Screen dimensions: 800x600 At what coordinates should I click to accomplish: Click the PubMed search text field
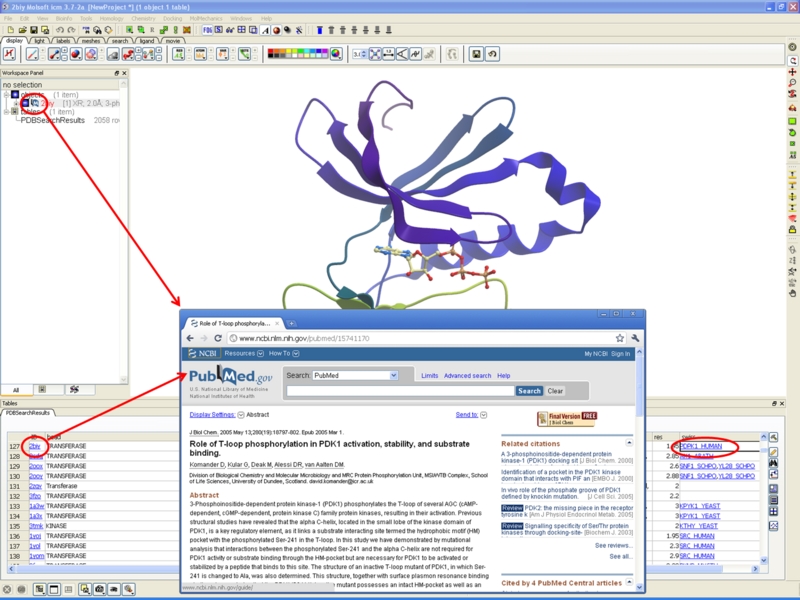(399, 391)
